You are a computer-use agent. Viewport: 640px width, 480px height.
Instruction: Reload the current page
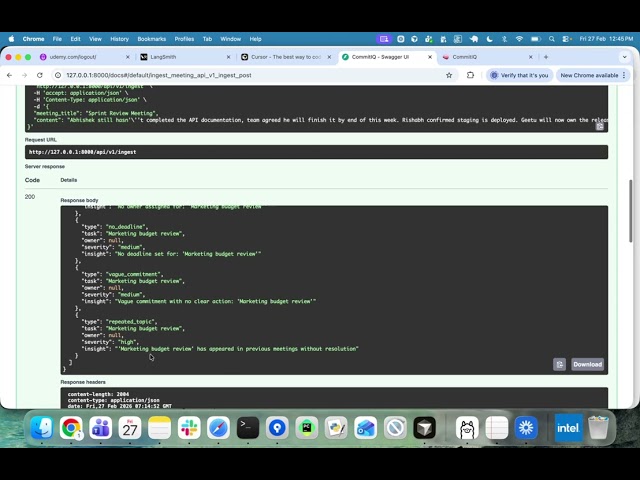click(40, 75)
